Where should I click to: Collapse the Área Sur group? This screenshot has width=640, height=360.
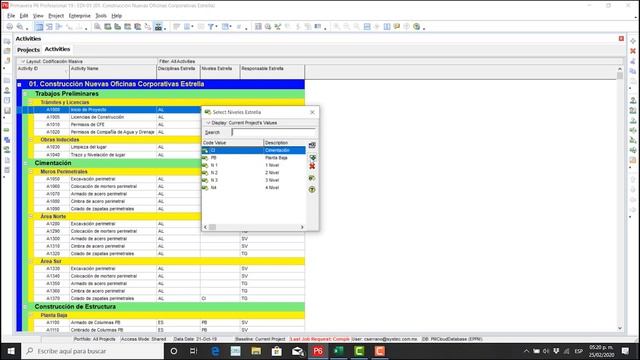tap(31, 261)
